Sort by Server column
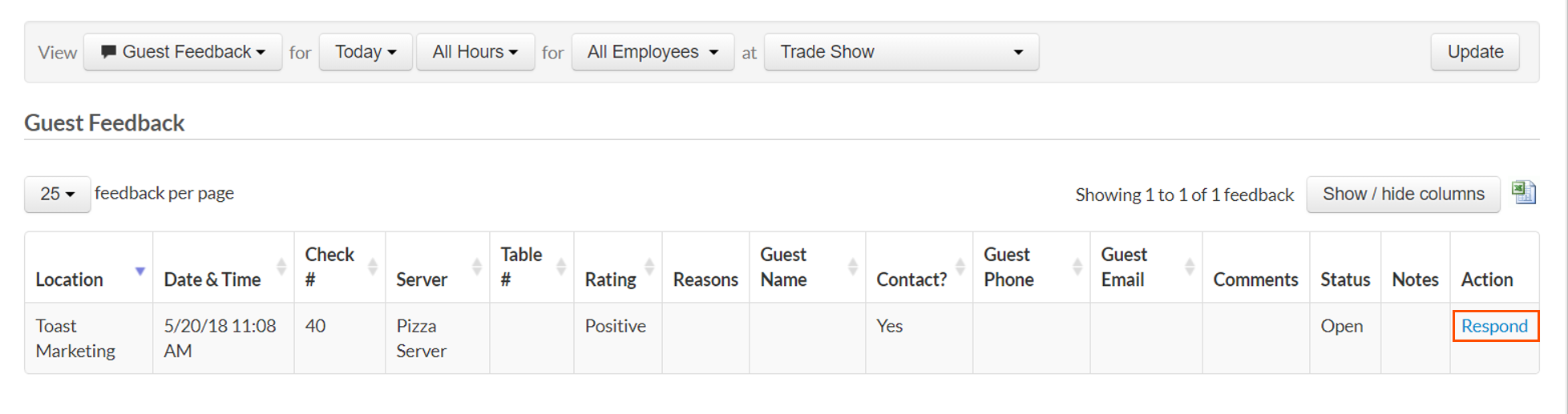 click(x=477, y=267)
